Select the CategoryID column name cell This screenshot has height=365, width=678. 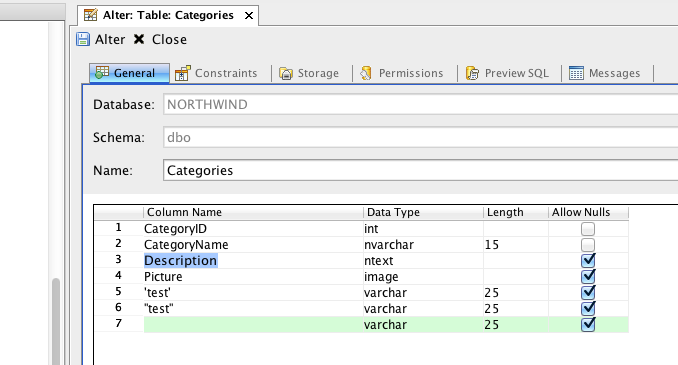253,228
